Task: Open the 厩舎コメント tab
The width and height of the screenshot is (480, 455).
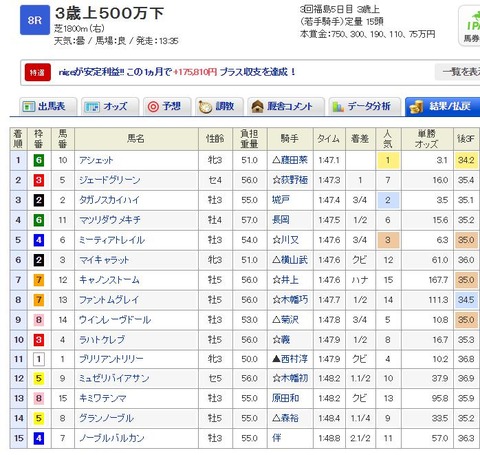Action: tap(286, 107)
